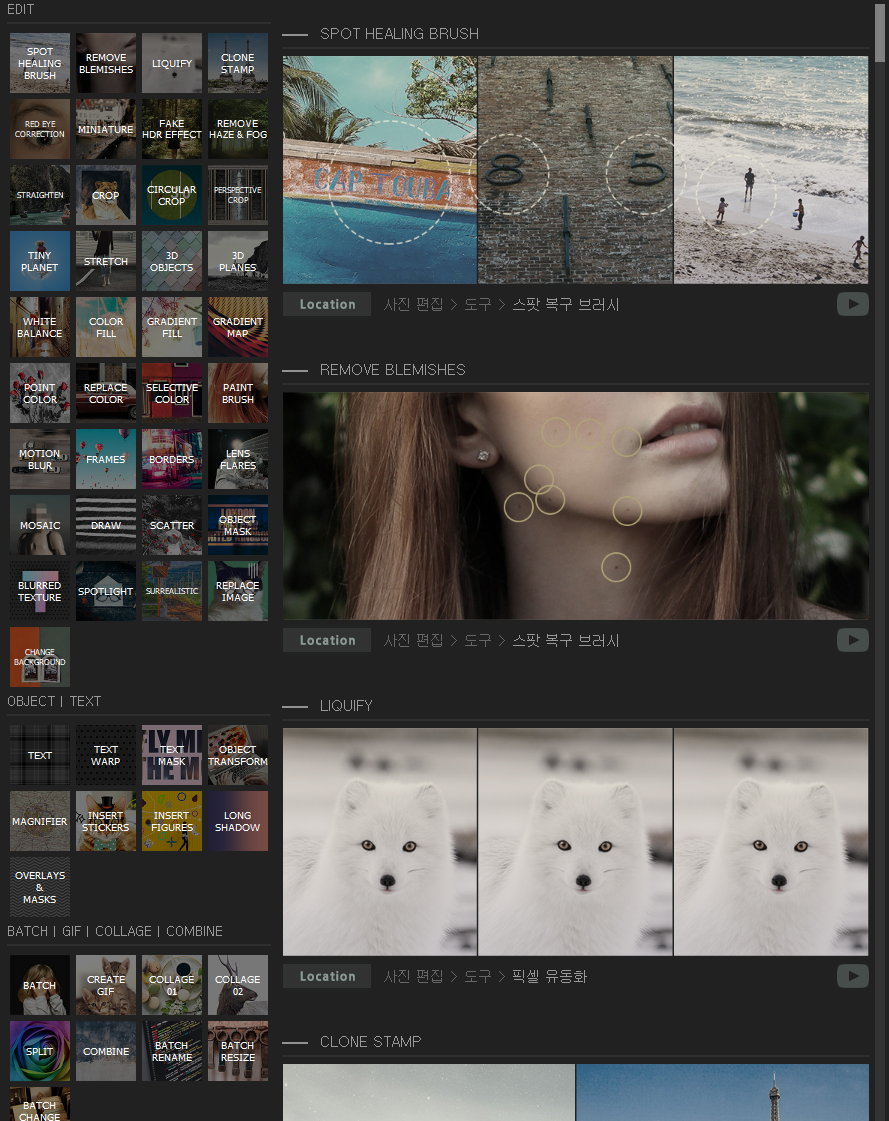Choose the Batch Rename tile
The width and height of the screenshot is (889, 1121).
pos(172,1051)
